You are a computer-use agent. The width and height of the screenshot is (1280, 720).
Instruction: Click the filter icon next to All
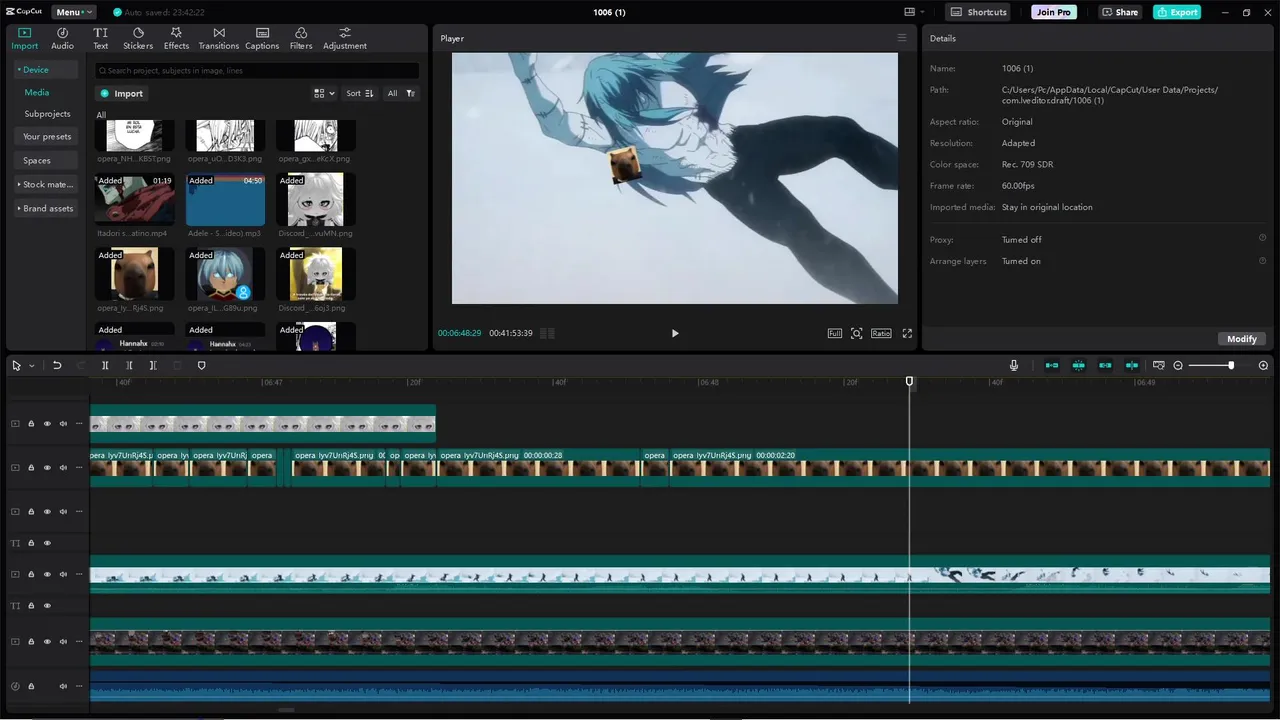click(x=410, y=93)
